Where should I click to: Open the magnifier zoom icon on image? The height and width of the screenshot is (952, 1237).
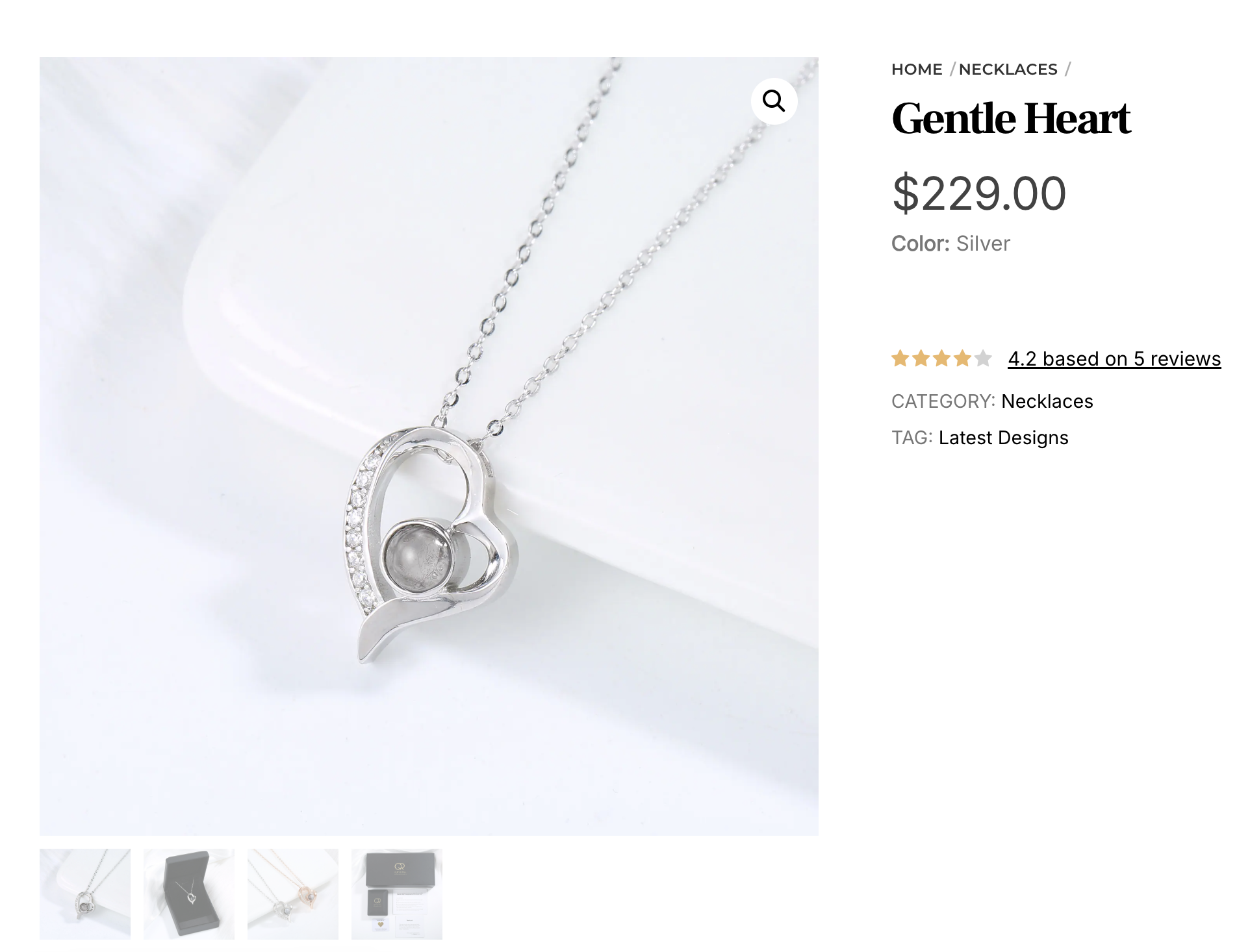(774, 101)
